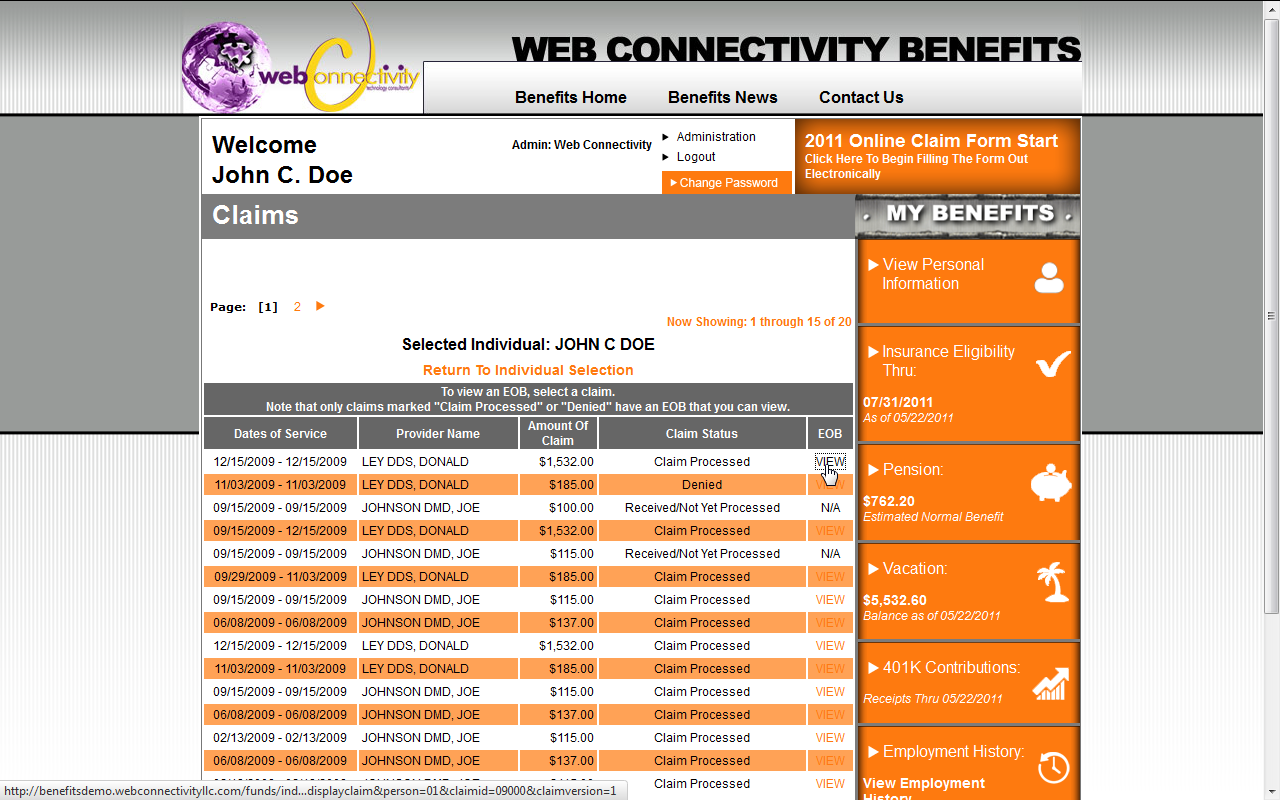Click the piggy bank Pension icon
Image resolution: width=1280 pixels, height=800 pixels.
(1051, 484)
